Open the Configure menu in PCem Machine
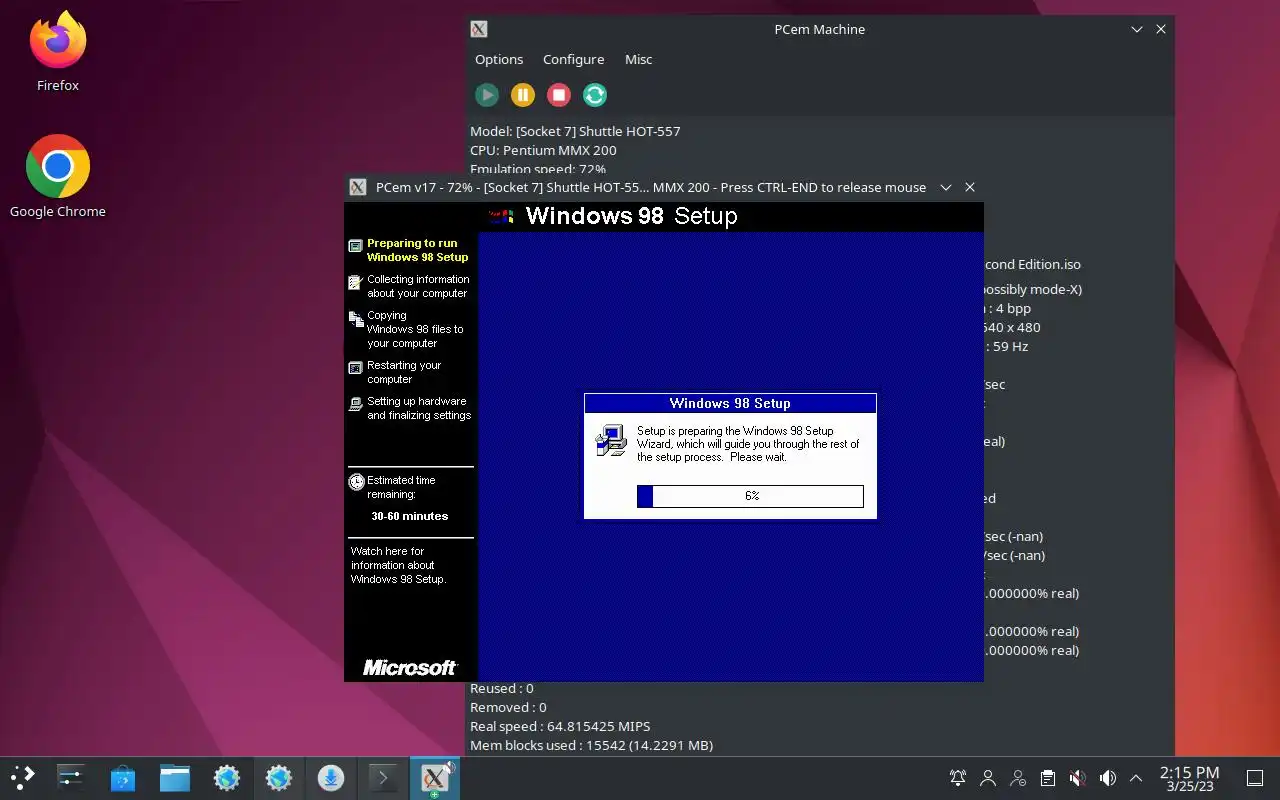Image resolution: width=1280 pixels, height=800 pixels. coord(573,59)
